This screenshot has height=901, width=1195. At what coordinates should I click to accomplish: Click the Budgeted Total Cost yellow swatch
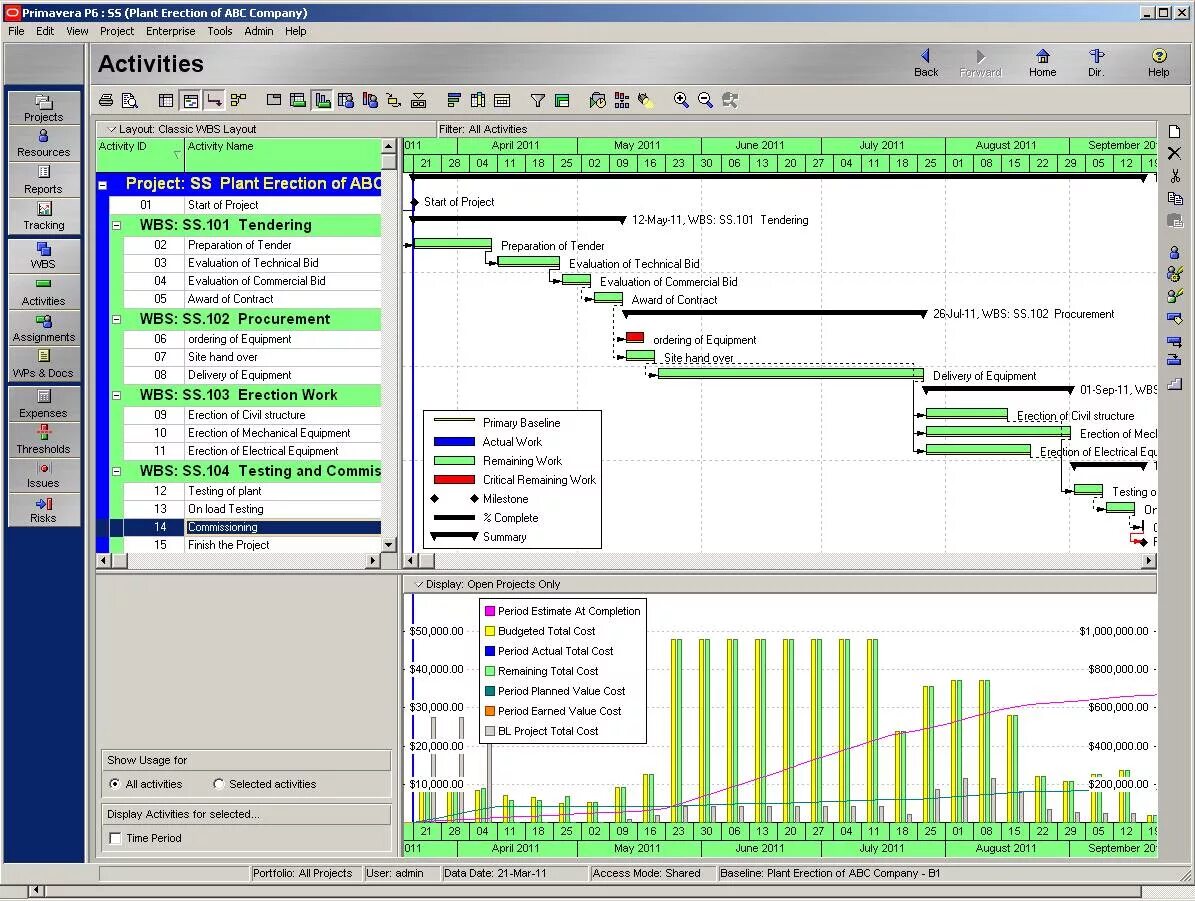(490, 631)
